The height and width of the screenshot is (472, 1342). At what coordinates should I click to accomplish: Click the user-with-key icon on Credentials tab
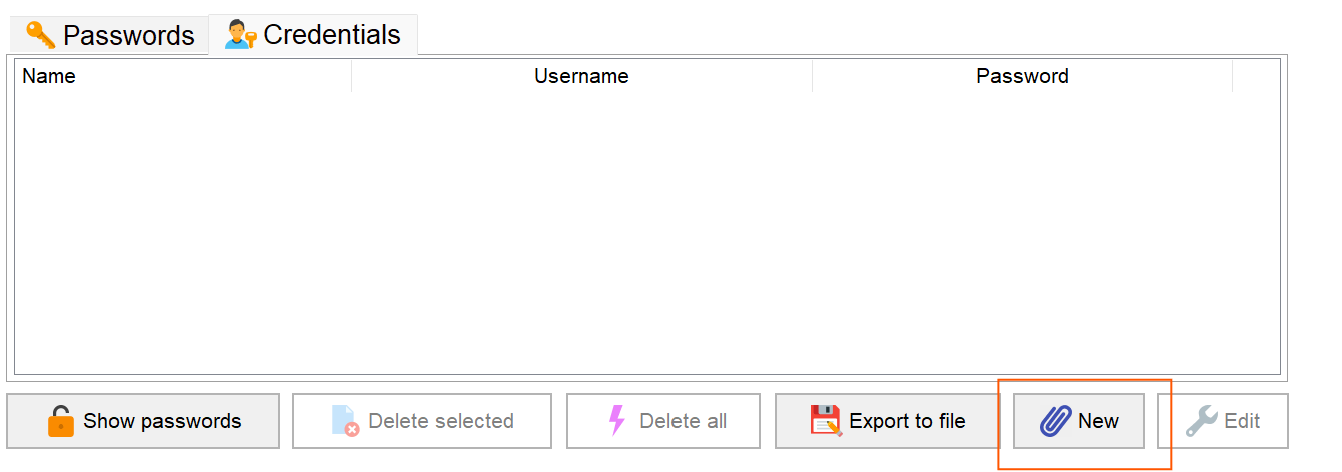pos(241,35)
